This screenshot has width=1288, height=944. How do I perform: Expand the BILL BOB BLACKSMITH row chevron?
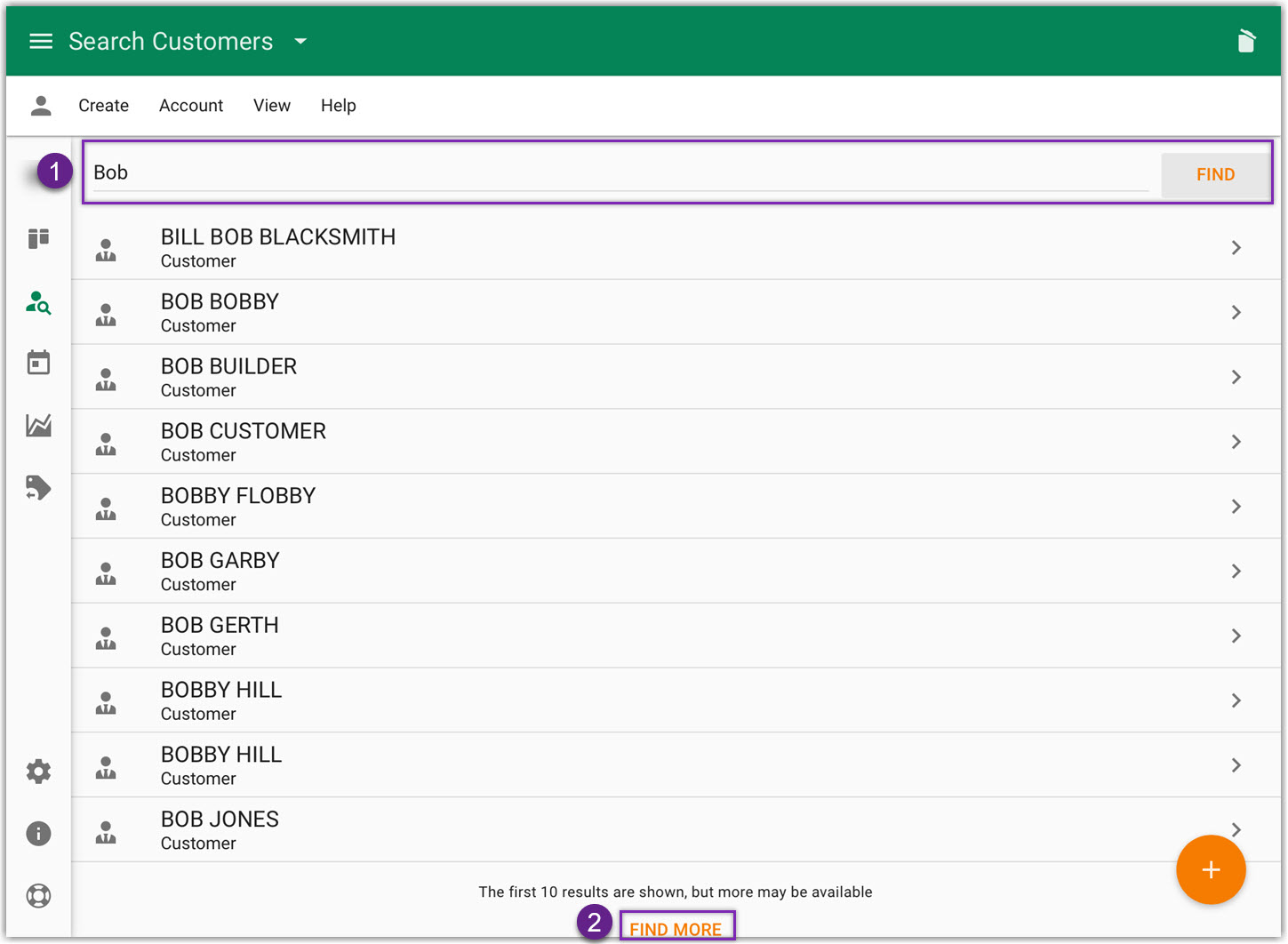point(1236,248)
